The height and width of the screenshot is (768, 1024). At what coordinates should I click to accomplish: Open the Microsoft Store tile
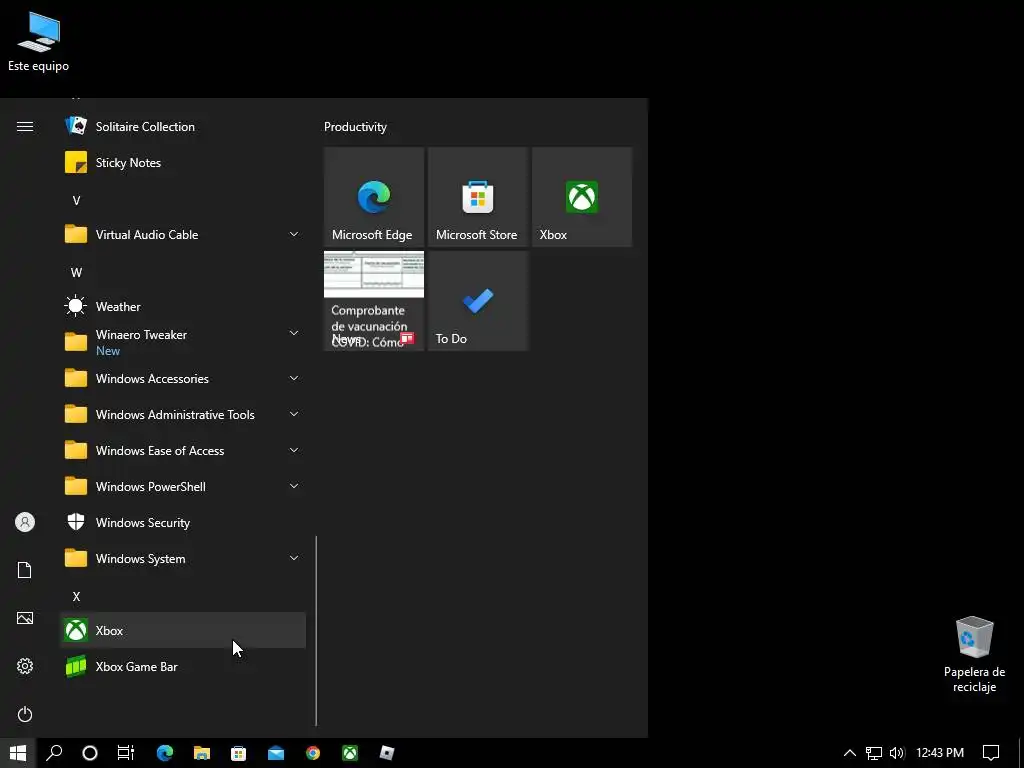click(477, 197)
